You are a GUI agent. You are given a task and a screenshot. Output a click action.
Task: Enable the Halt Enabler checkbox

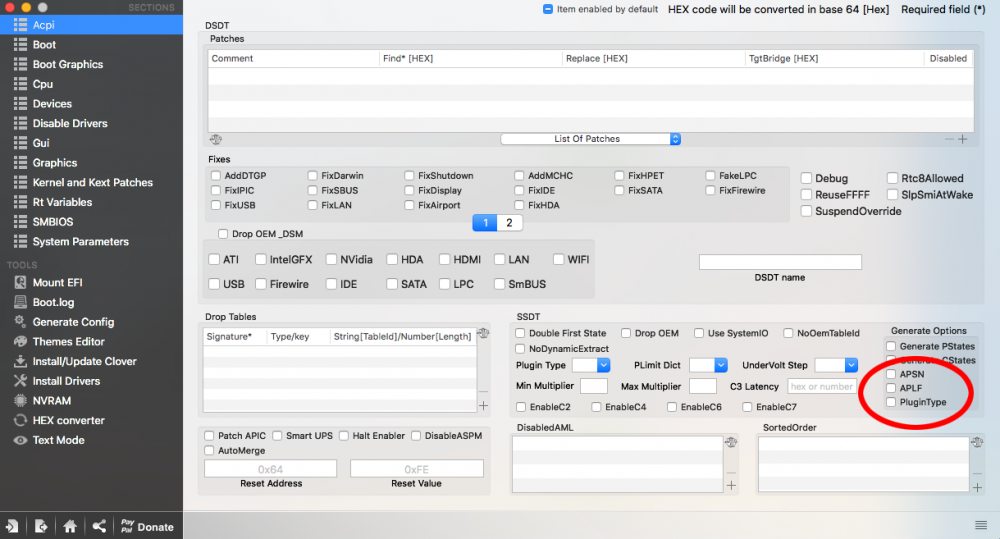(x=344, y=436)
